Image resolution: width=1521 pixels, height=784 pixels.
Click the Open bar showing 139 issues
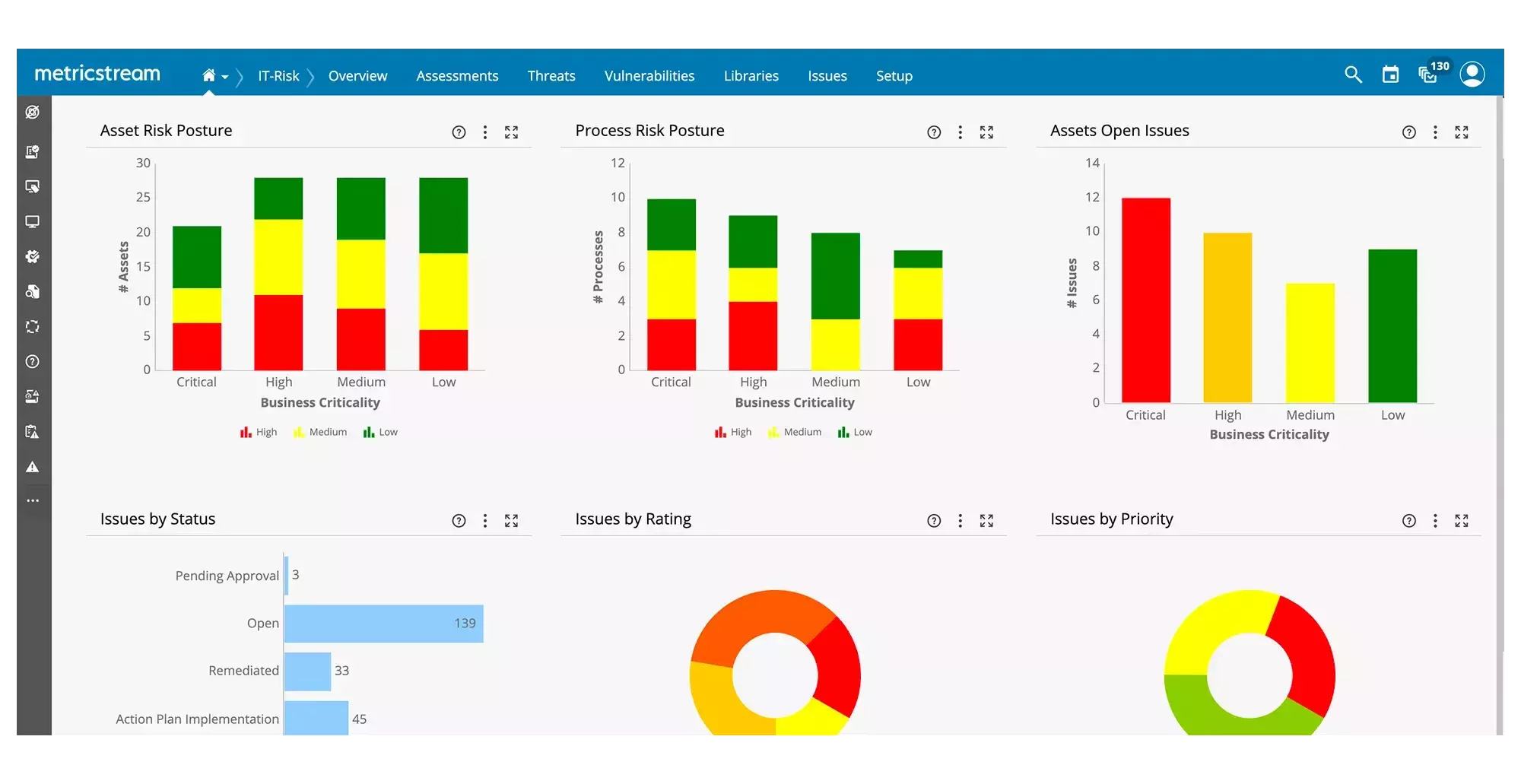(x=384, y=624)
